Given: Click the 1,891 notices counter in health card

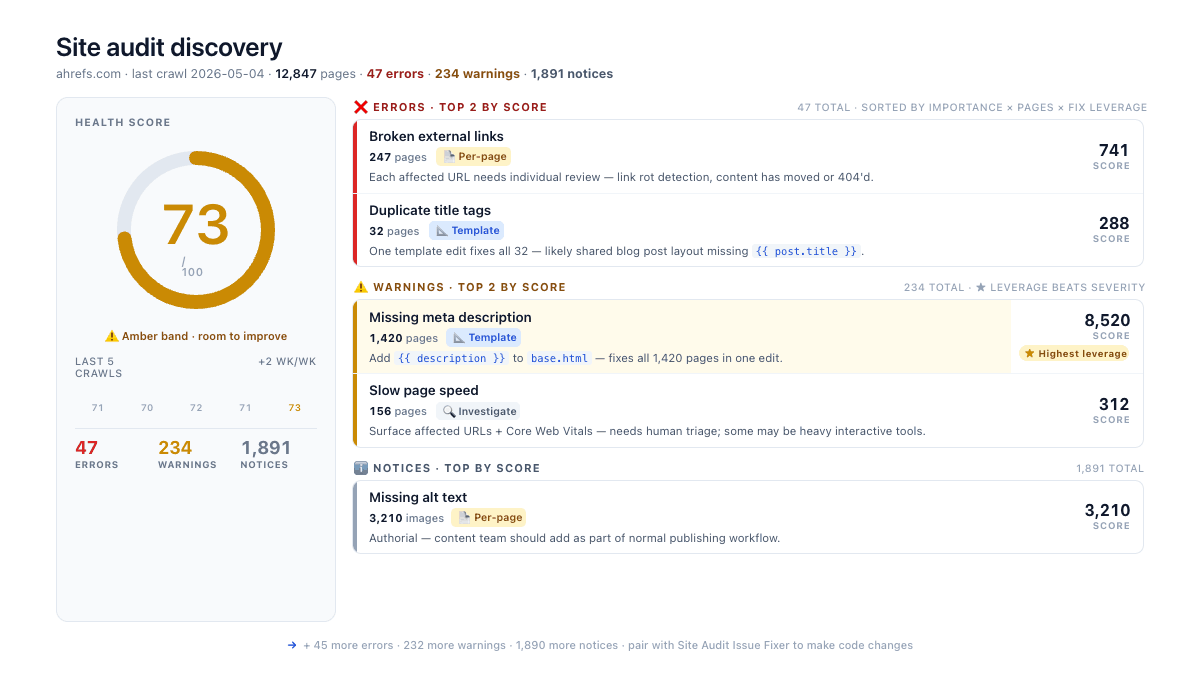Looking at the screenshot, I should tap(265, 454).
